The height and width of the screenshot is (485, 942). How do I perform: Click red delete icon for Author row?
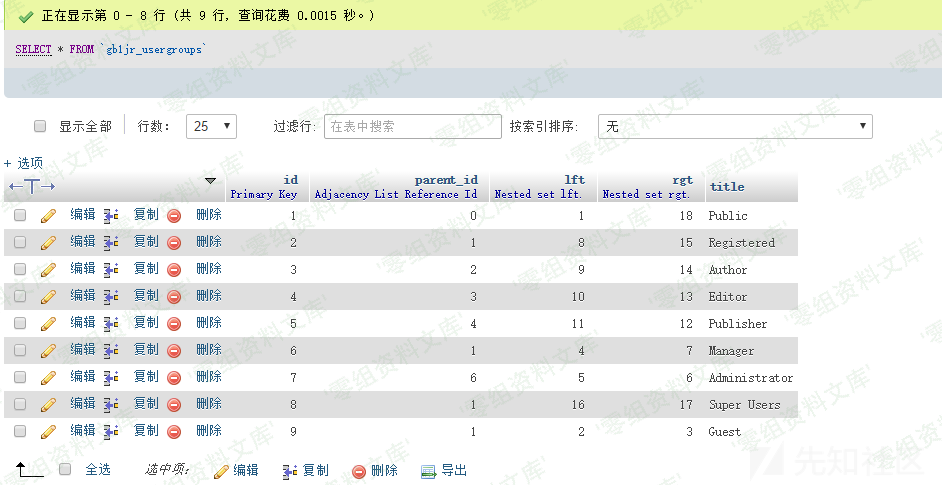pyautogui.click(x=174, y=269)
